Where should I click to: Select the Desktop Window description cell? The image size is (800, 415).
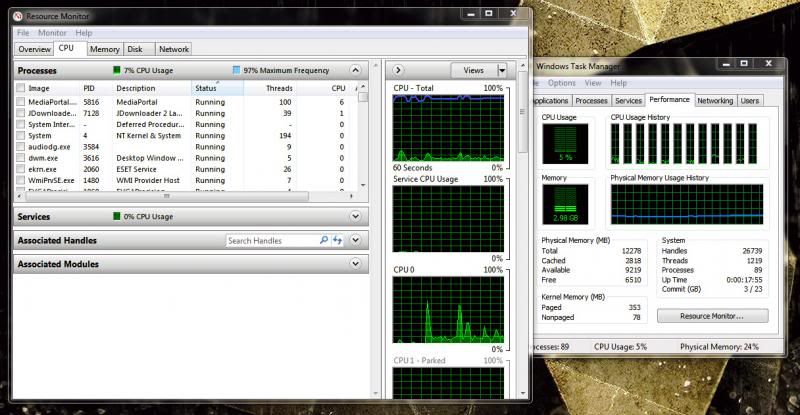click(x=149, y=158)
